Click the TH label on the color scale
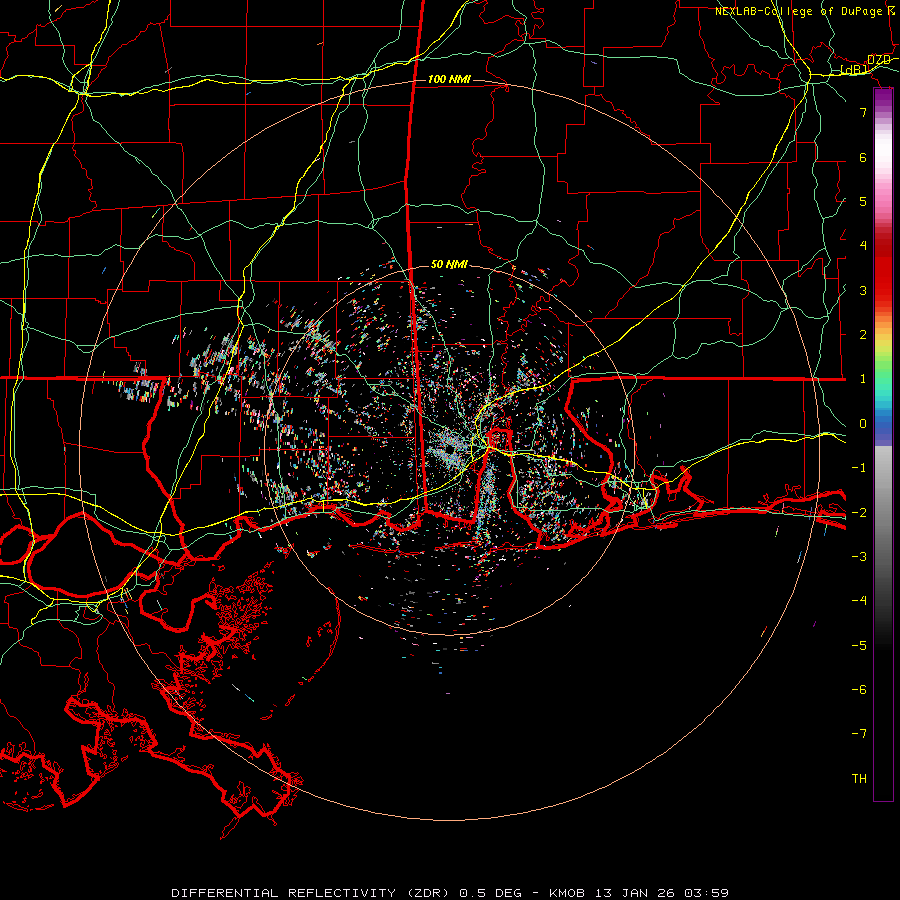Viewport: 900px width, 900px height. 859,779
